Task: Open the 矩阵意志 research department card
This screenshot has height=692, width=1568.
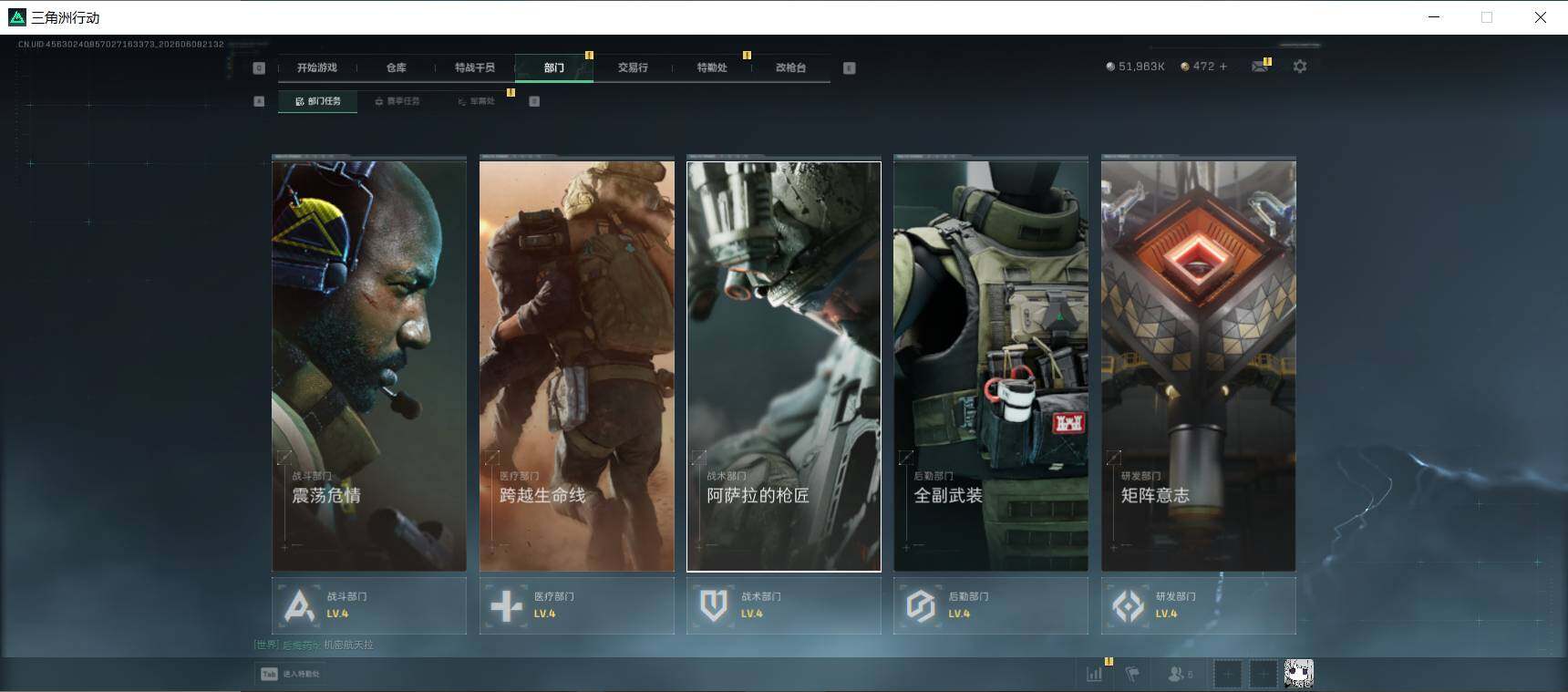Action: (1199, 366)
